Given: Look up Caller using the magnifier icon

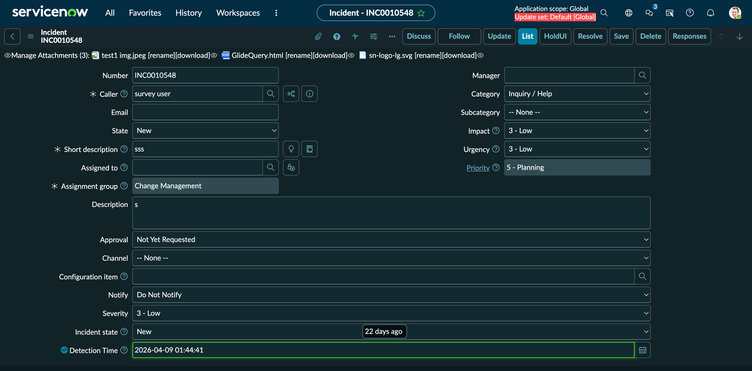Looking at the screenshot, I should pyautogui.click(x=270, y=94).
